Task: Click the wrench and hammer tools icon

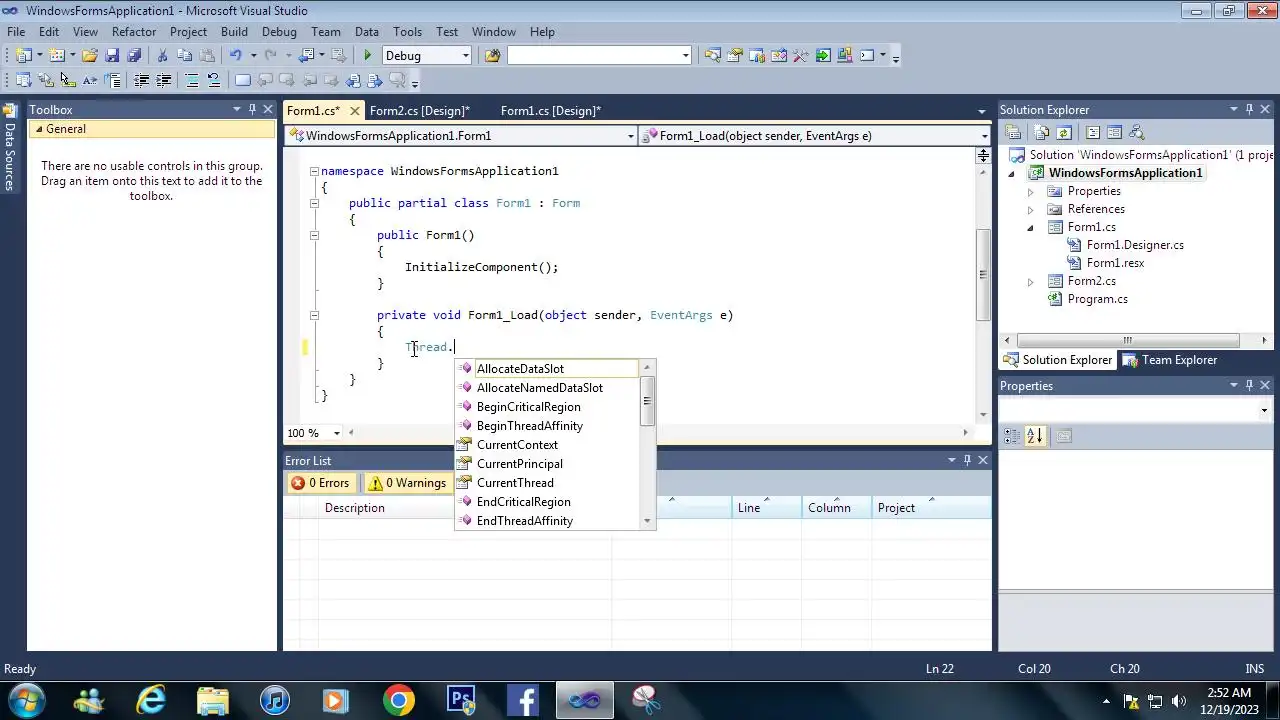Action: click(x=801, y=56)
